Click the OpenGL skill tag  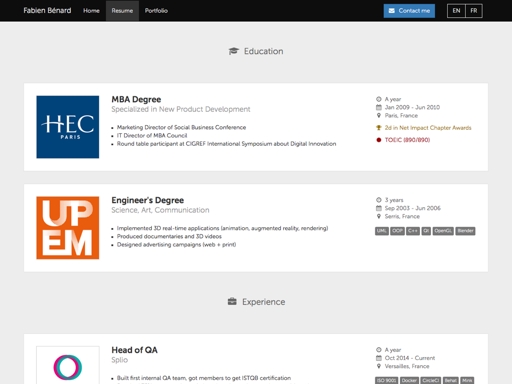coord(443,231)
